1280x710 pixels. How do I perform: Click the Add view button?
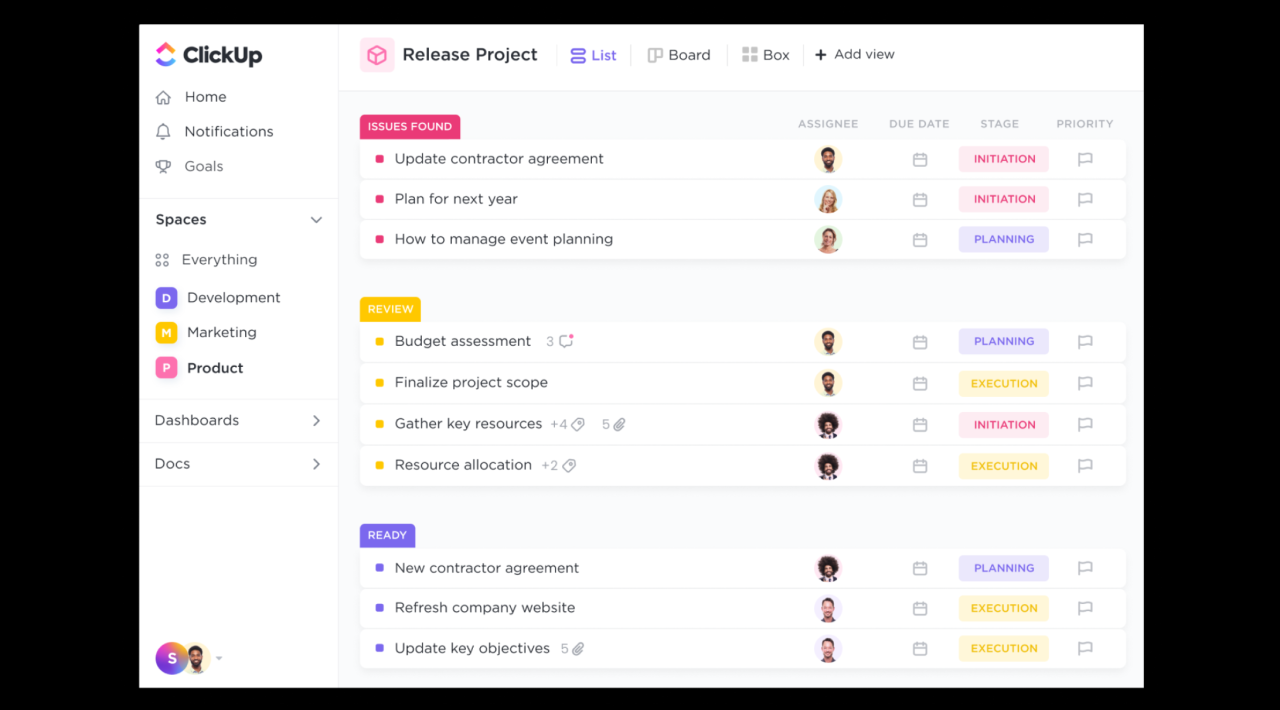coord(854,54)
